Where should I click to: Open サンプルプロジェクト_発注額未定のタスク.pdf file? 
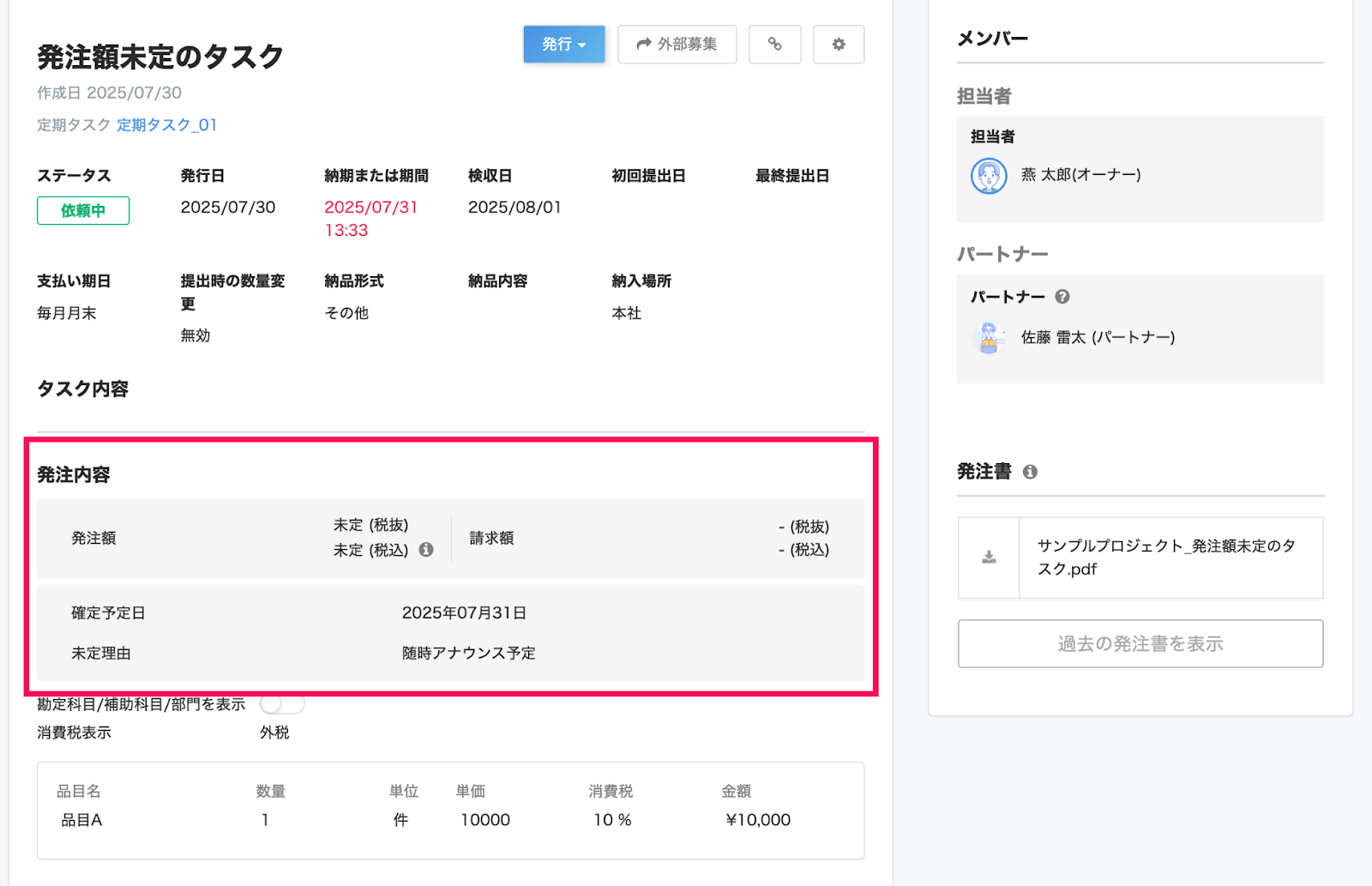click(x=1166, y=558)
